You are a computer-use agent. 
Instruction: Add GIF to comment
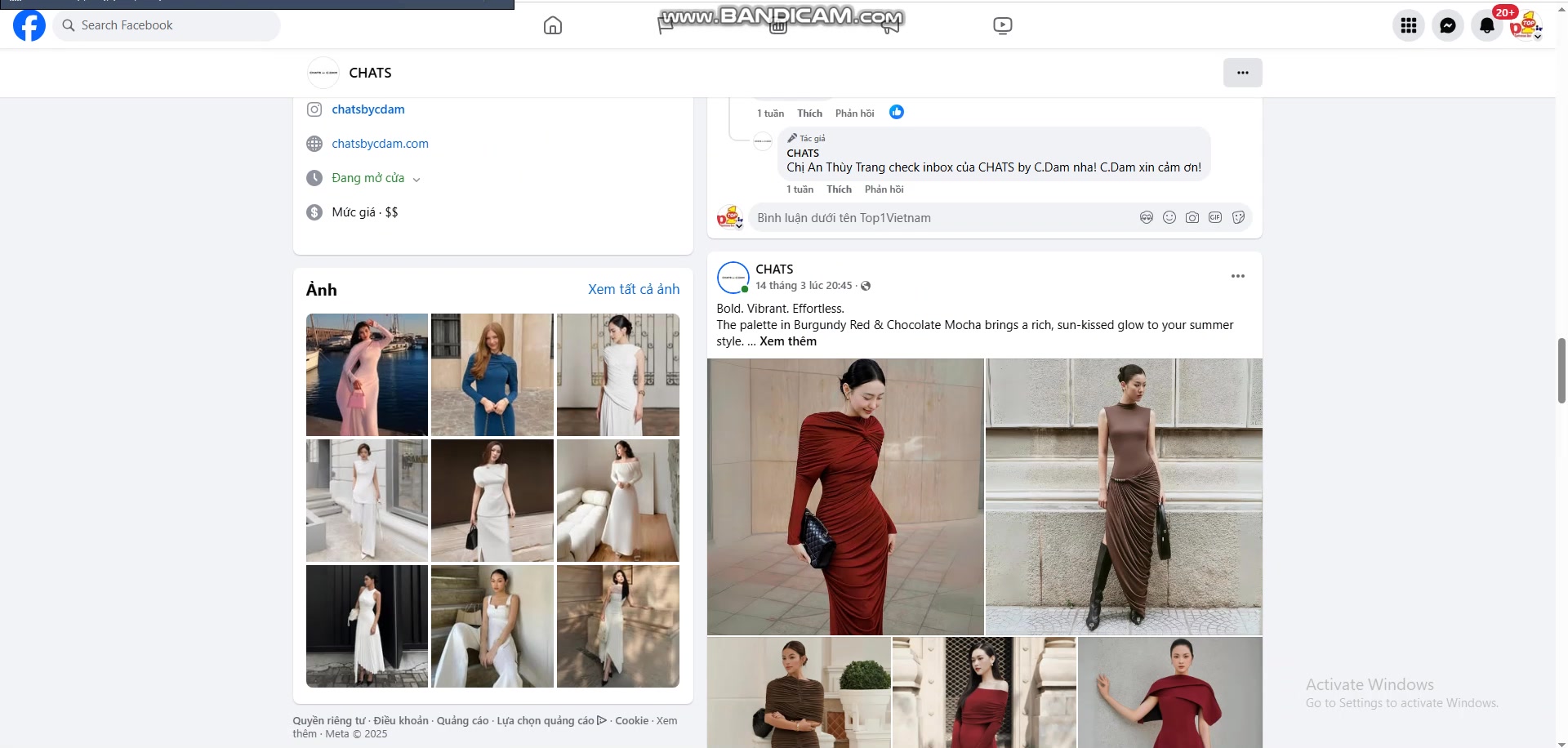coord(1215,217)
